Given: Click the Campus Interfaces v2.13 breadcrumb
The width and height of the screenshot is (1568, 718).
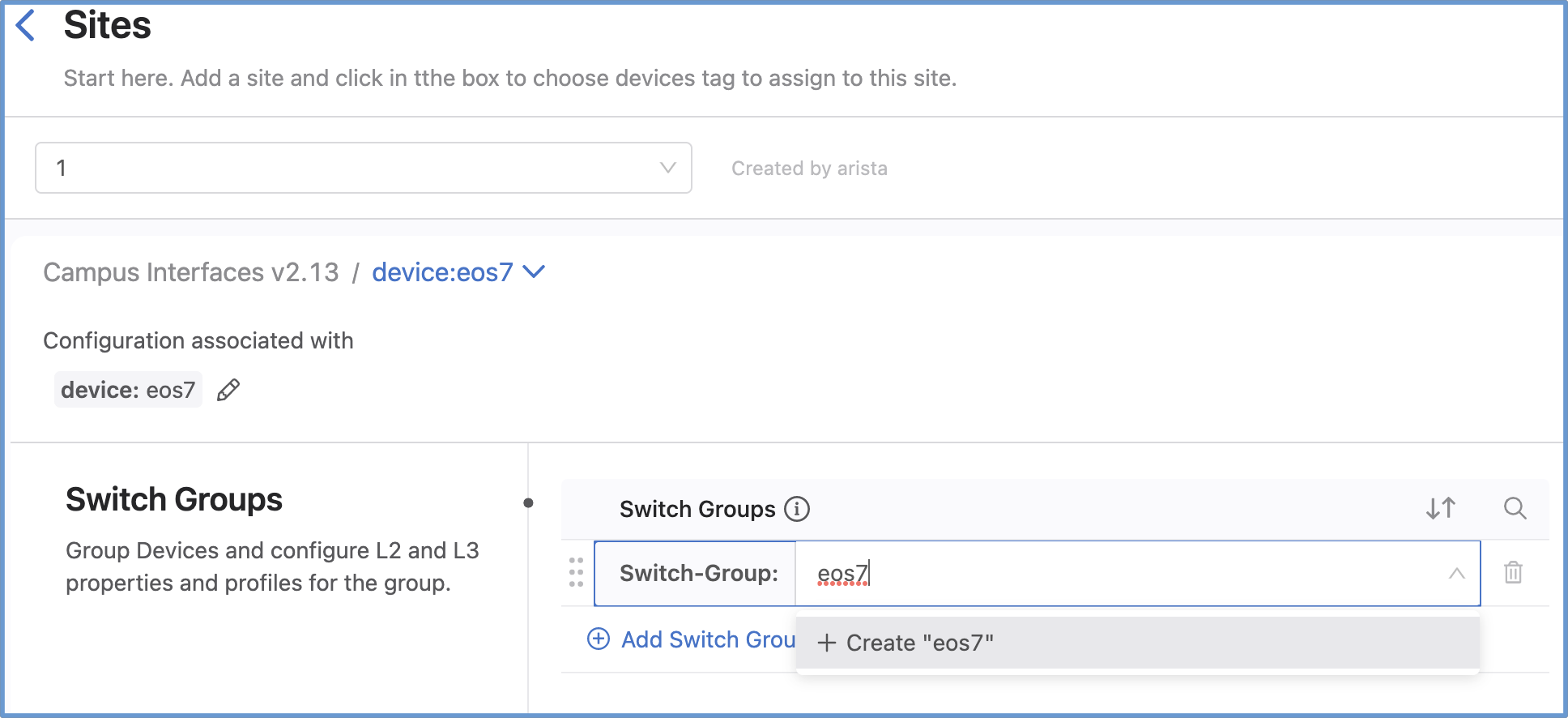Looking at the screenshot, I should 191,272.
